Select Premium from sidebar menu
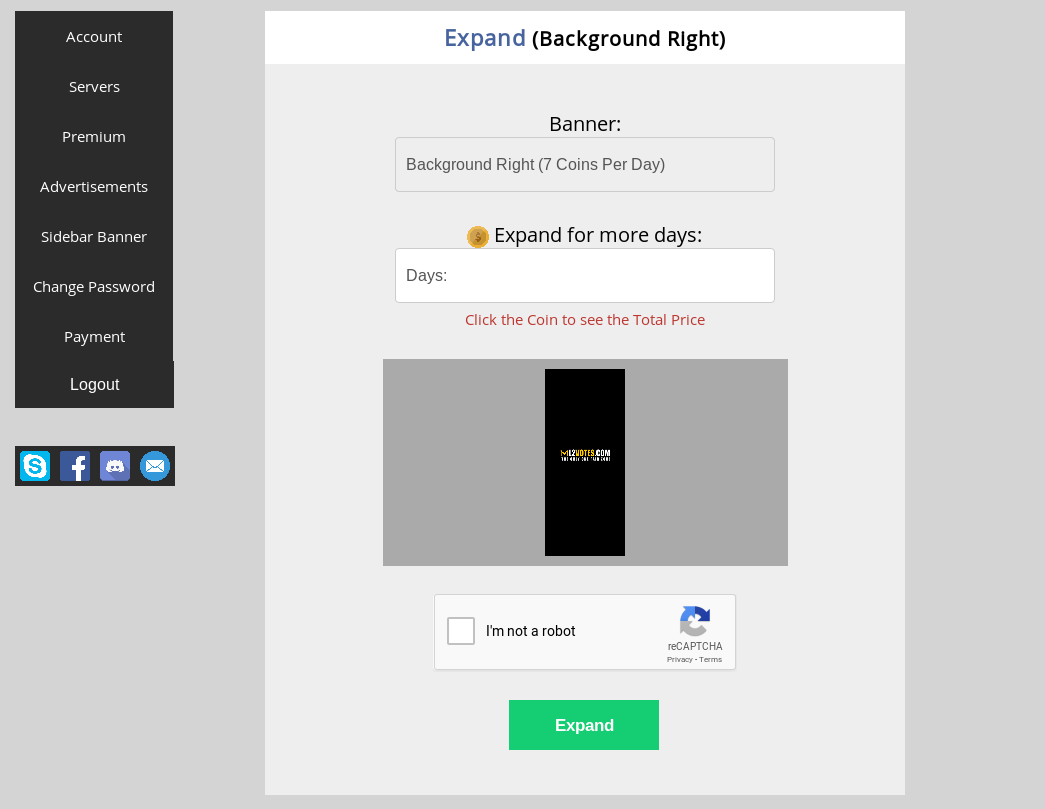Viewport: 1045px width, 809px height. pyautogui.click(x=94, y=137)
